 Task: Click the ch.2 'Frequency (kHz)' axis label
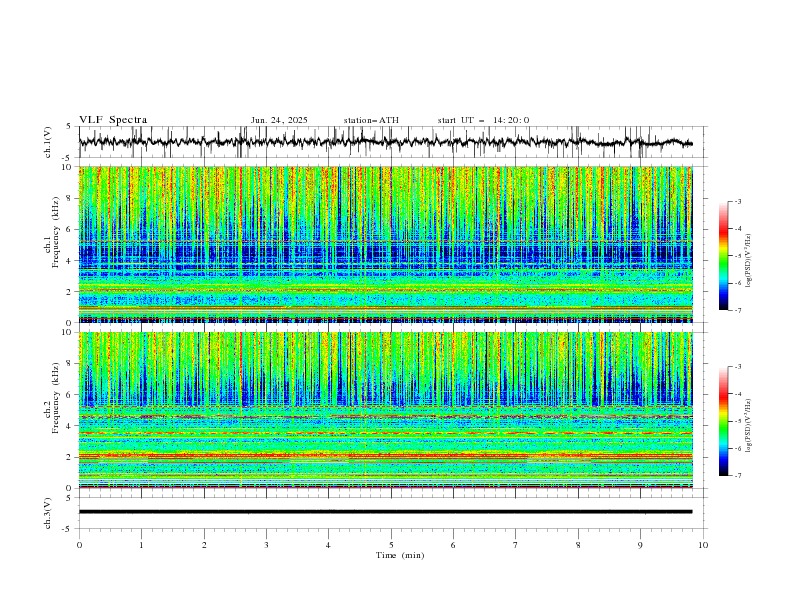click(x=55, y=397)
